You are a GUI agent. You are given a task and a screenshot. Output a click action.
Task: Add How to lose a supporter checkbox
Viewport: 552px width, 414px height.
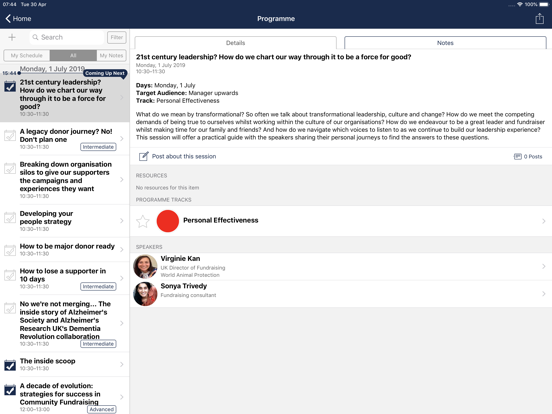click(10, 275)
